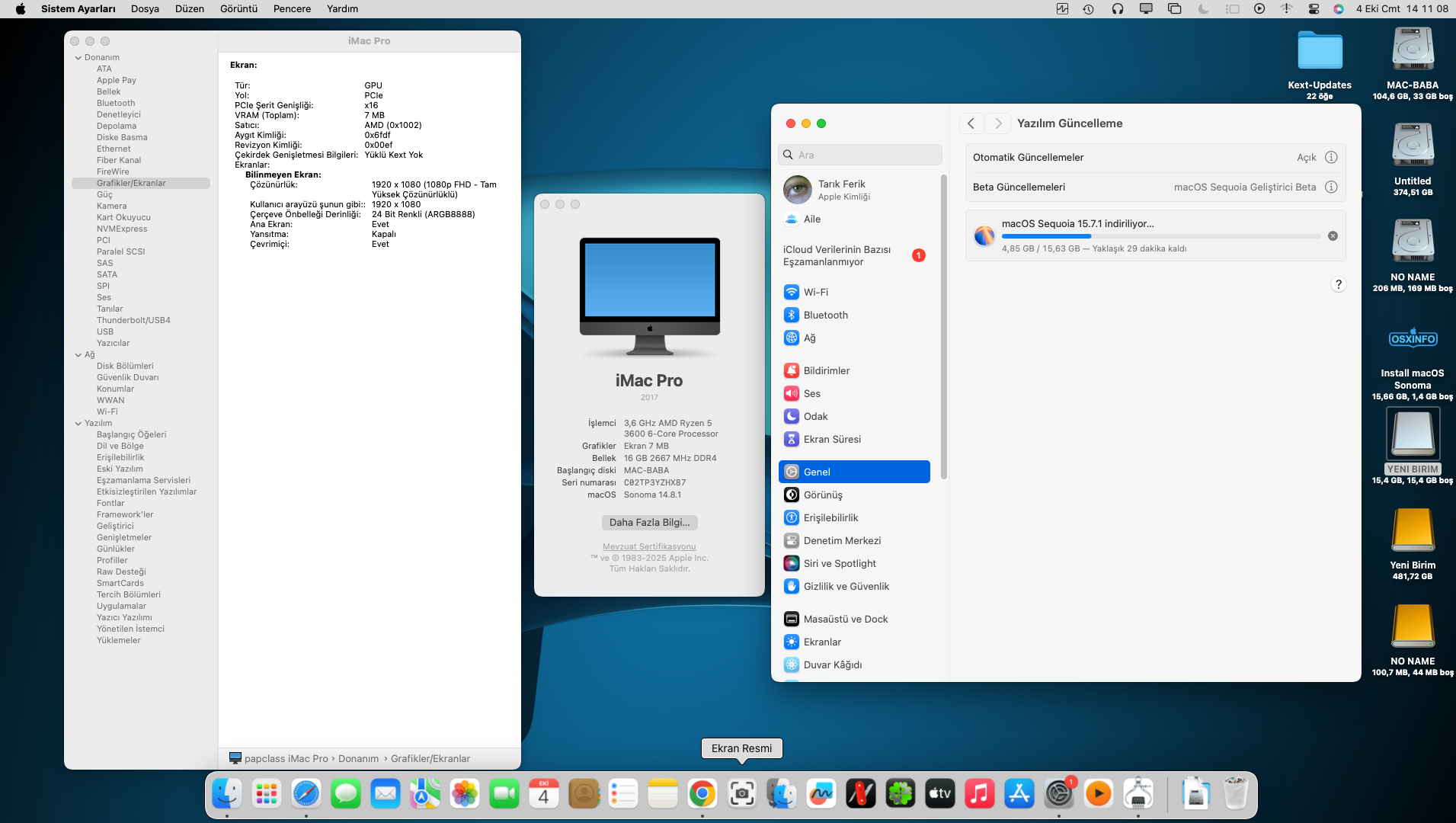Click the macOS download progress bar
The width and height of the screenshot is (1456, 823).
[1160, 236]
